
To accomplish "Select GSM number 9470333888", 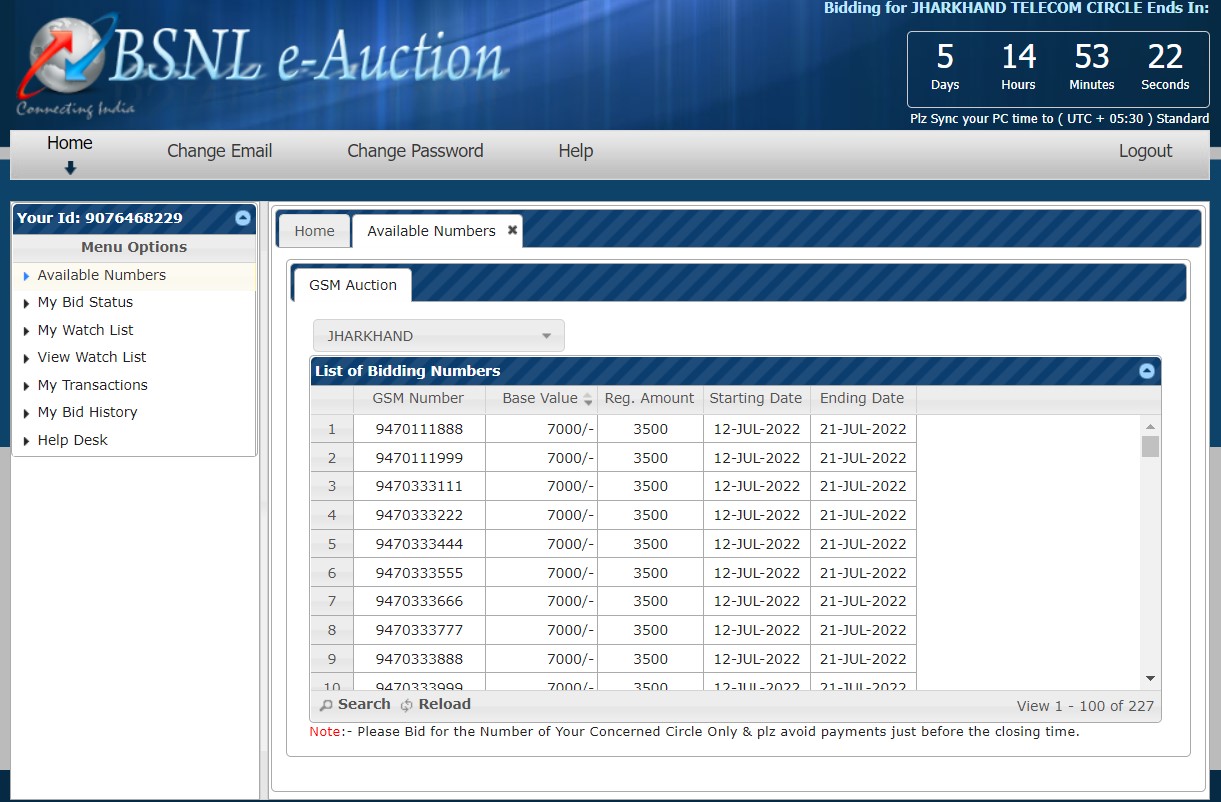I will coord(419,659).
